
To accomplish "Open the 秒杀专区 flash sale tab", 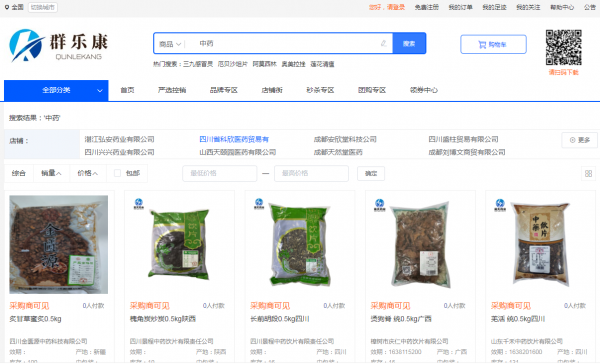I will pyautogui.click(x=320, y=90).
